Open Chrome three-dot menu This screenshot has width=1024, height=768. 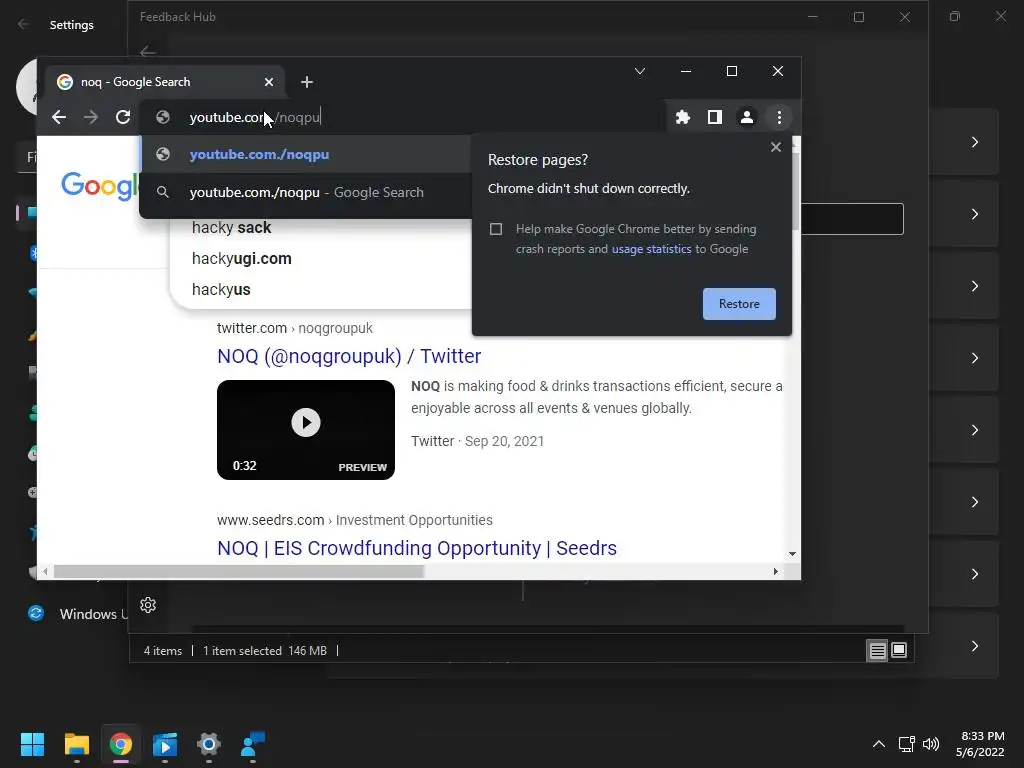[779, 118]
